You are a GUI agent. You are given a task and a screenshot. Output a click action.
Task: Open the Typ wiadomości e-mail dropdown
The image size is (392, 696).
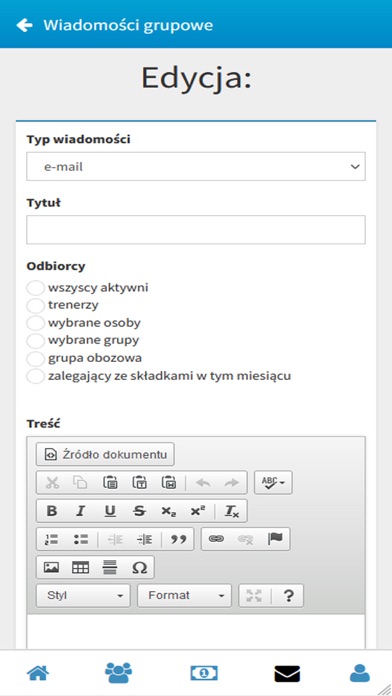pyautogui.click(x=196, y=166)
